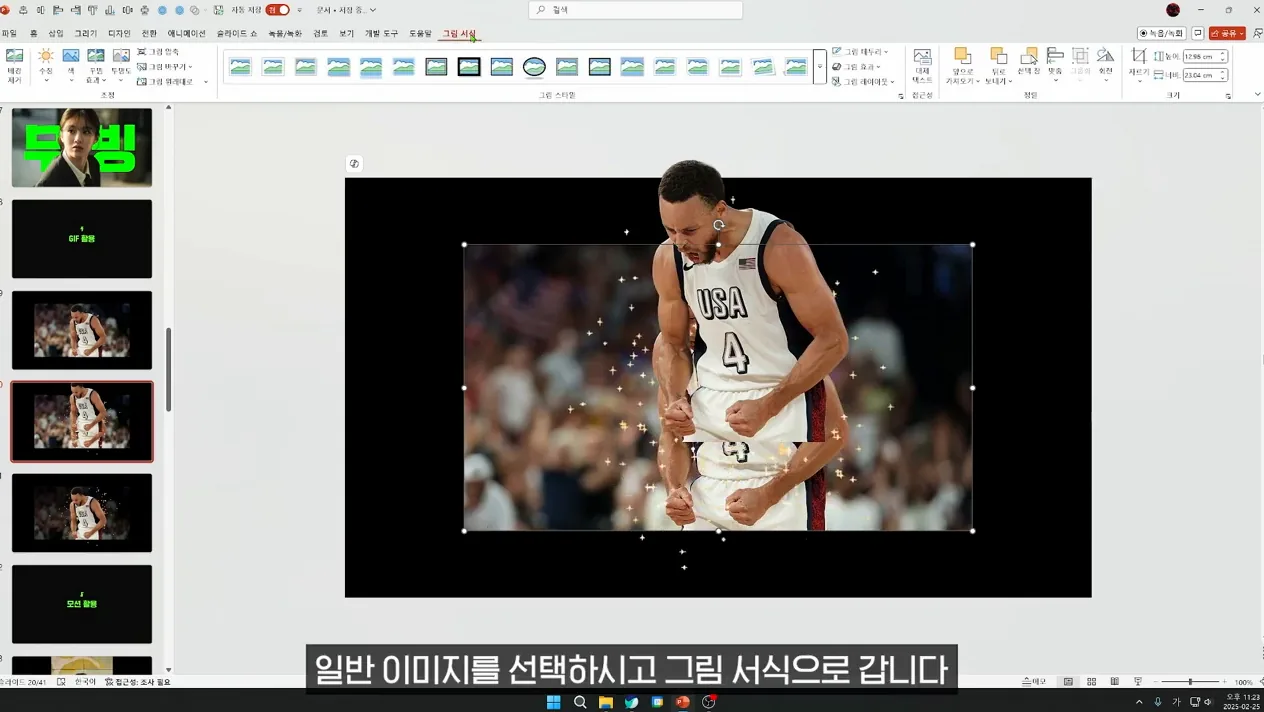Open 그림 스타일 group dialog launcher
This screenshot has height=712, width=1264.
point(900,96)
